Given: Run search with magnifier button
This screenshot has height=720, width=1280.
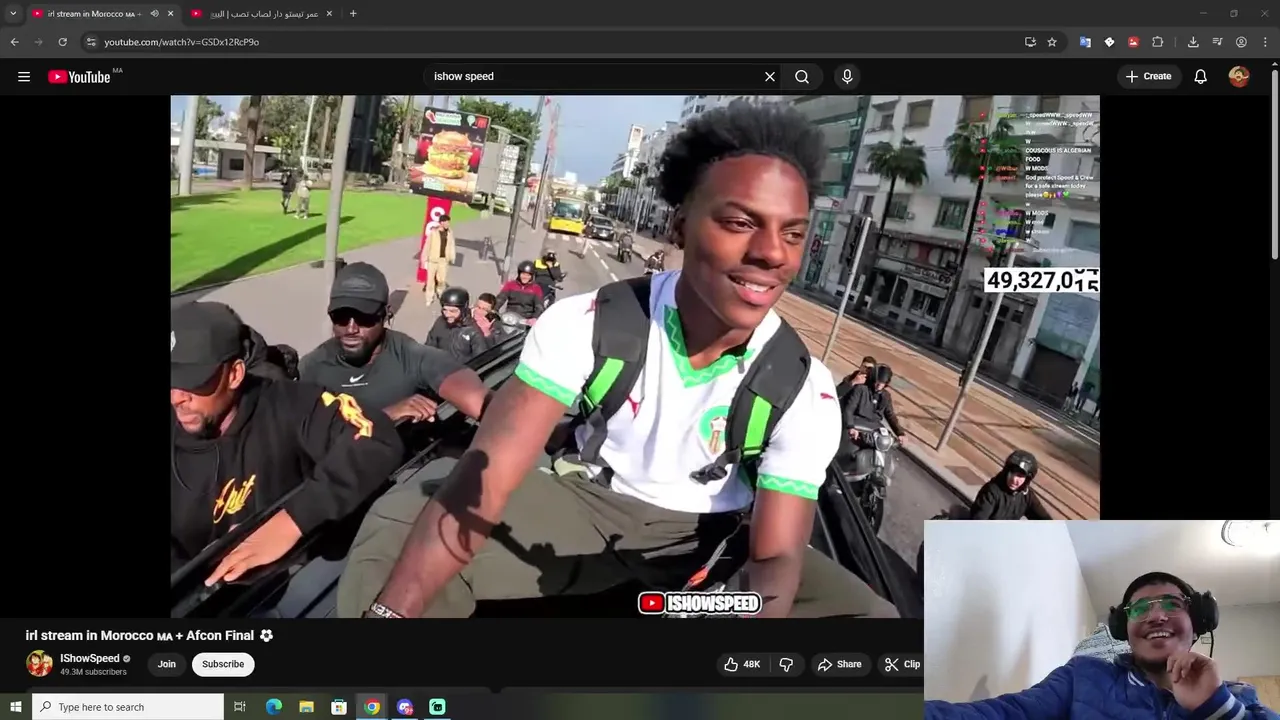Looking at the screenshot, I should (x=802, y=76).
